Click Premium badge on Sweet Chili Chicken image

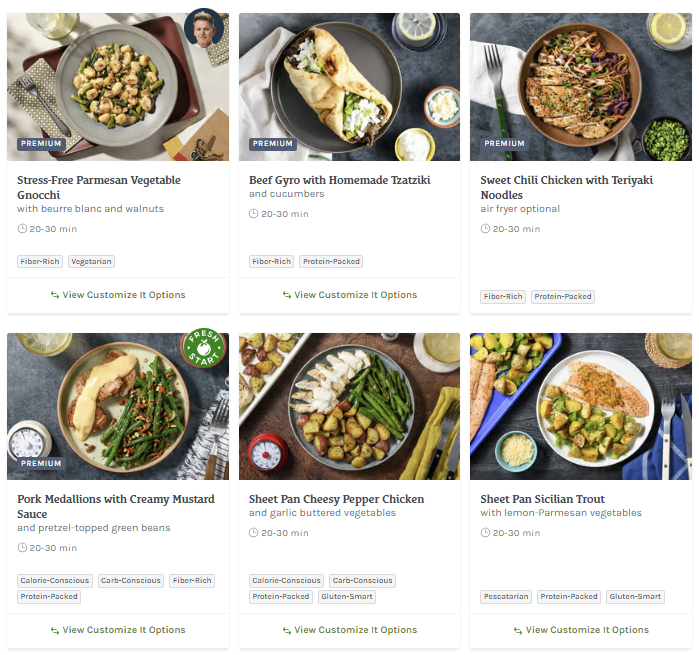point(504,144)
